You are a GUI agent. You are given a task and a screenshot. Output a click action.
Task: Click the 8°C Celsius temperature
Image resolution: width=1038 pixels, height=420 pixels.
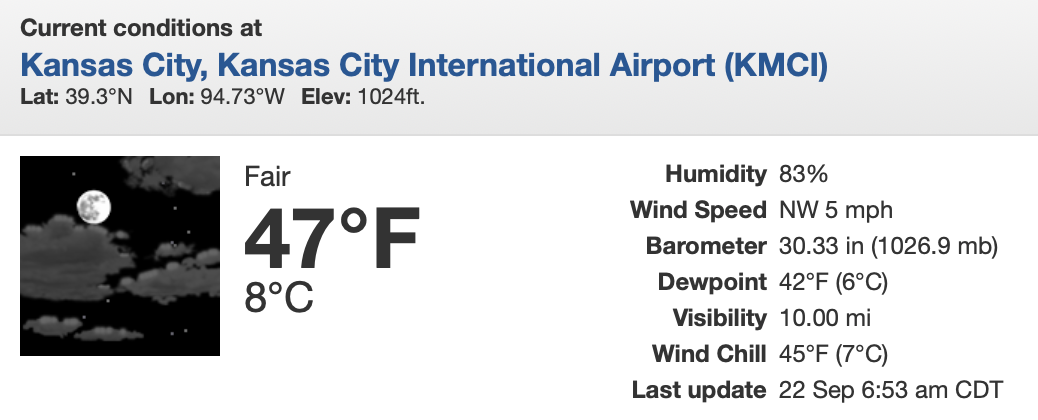click(279, 297)
